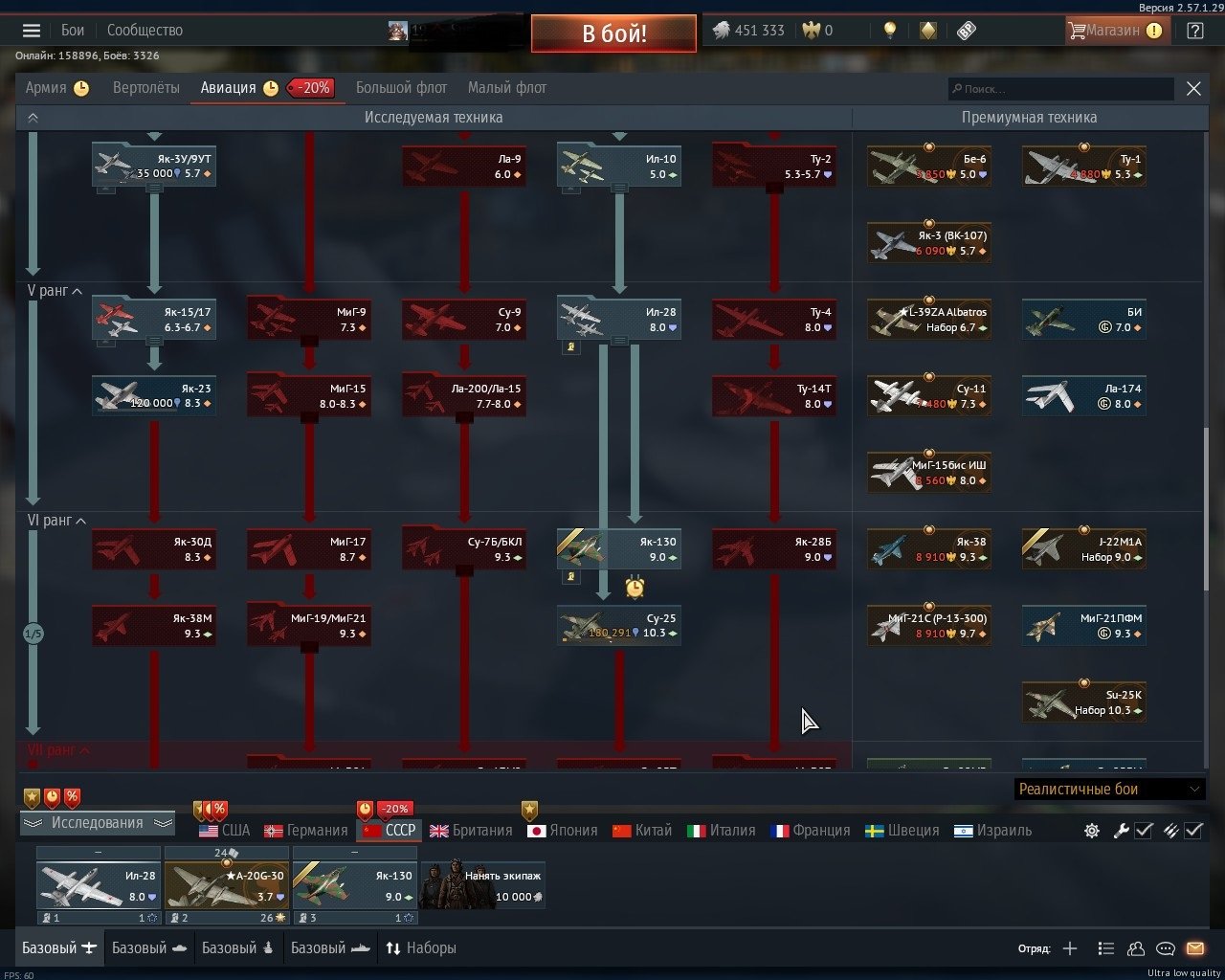The width and height of the screenshot is (1225, 980).
Task: Click the gold star badge above Исследования
Action: pos(32,796)
